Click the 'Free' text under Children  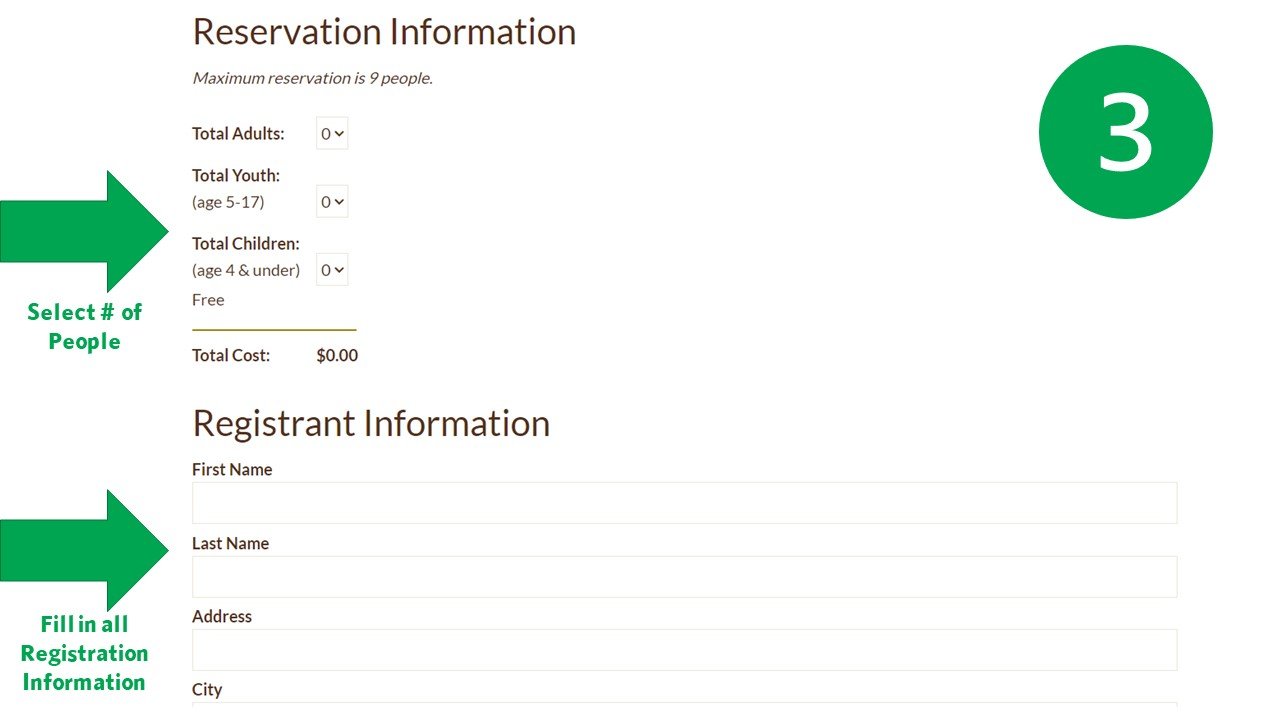point(208,300)
